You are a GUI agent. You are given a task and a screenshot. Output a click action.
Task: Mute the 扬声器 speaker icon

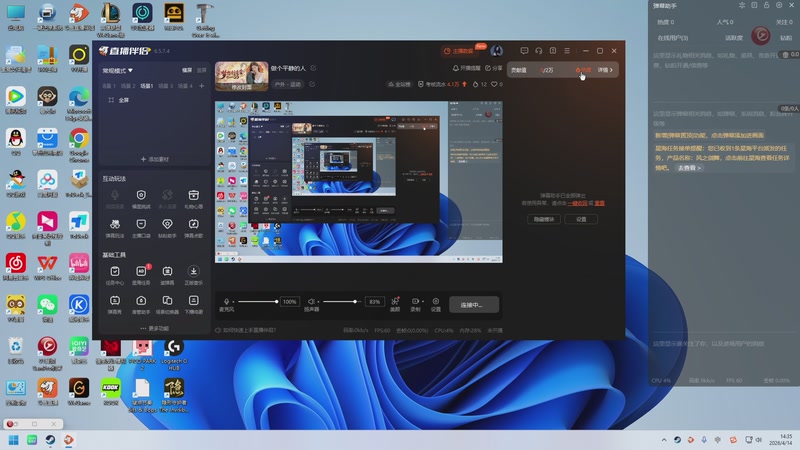[x=311, y=302]
